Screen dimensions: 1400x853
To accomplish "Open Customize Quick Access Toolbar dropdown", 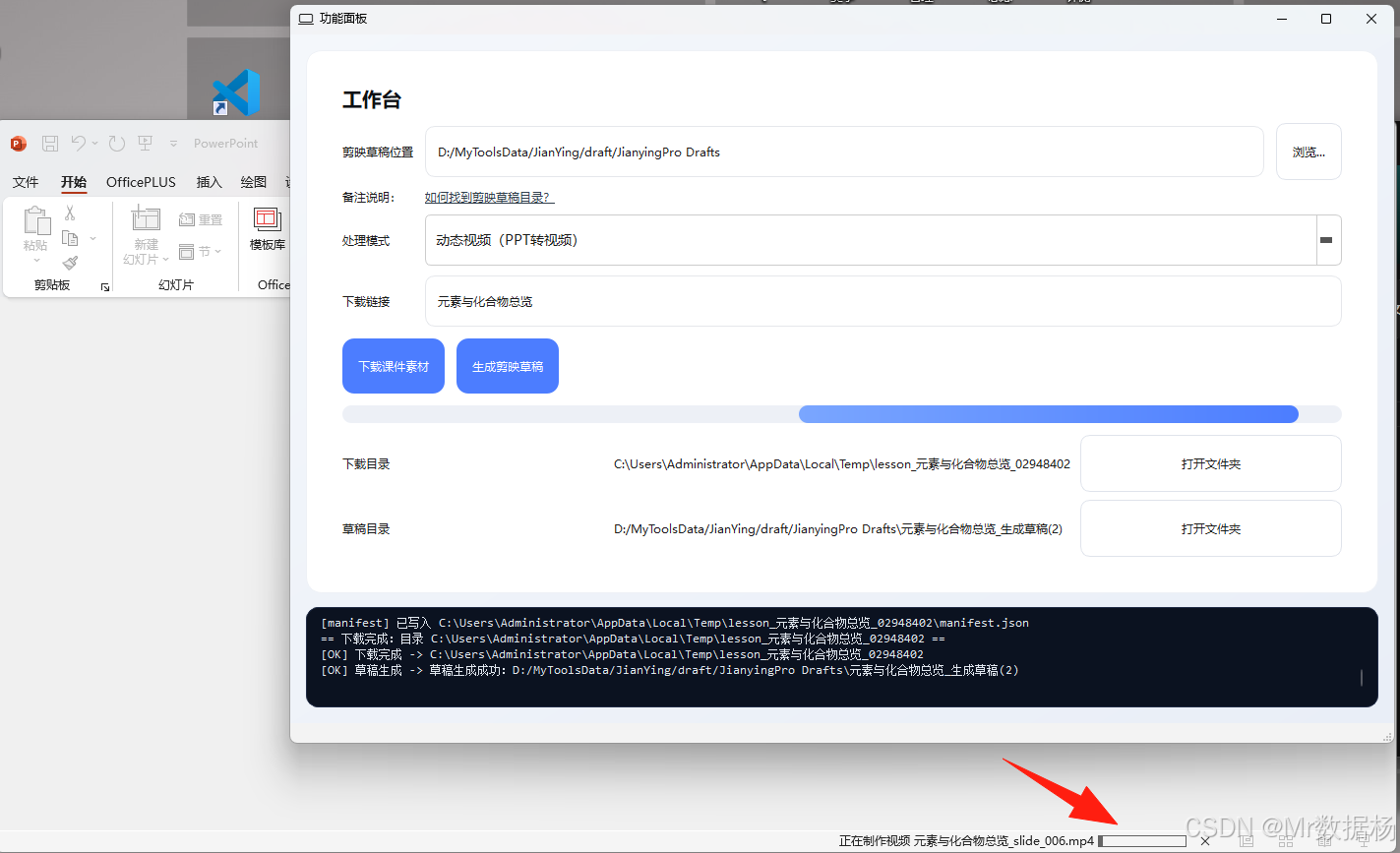I will tap(174, 145).
